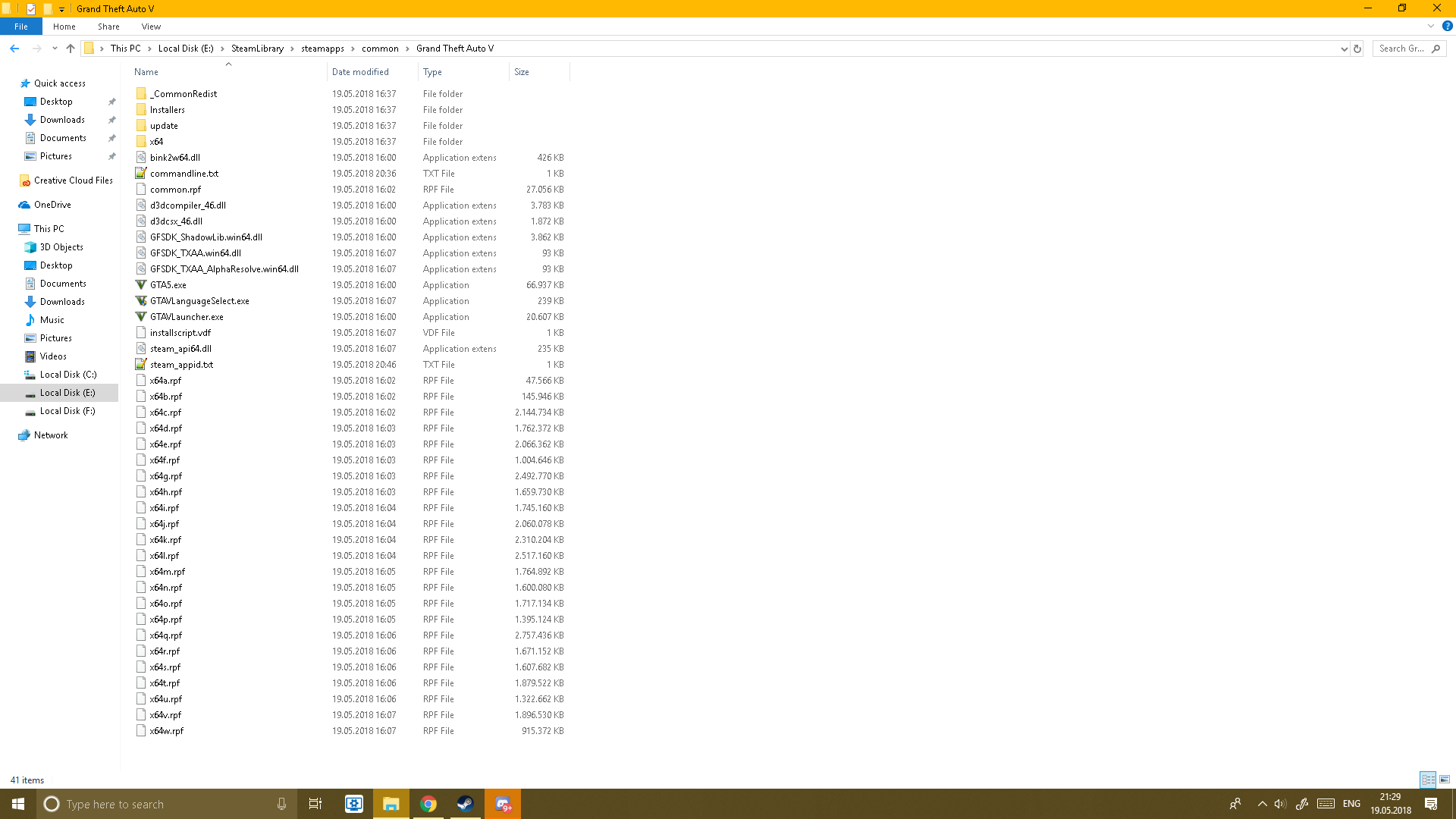Open the File menu tab
The width and height of the screenshot is (1456, 819).
(x=21, y=27)
